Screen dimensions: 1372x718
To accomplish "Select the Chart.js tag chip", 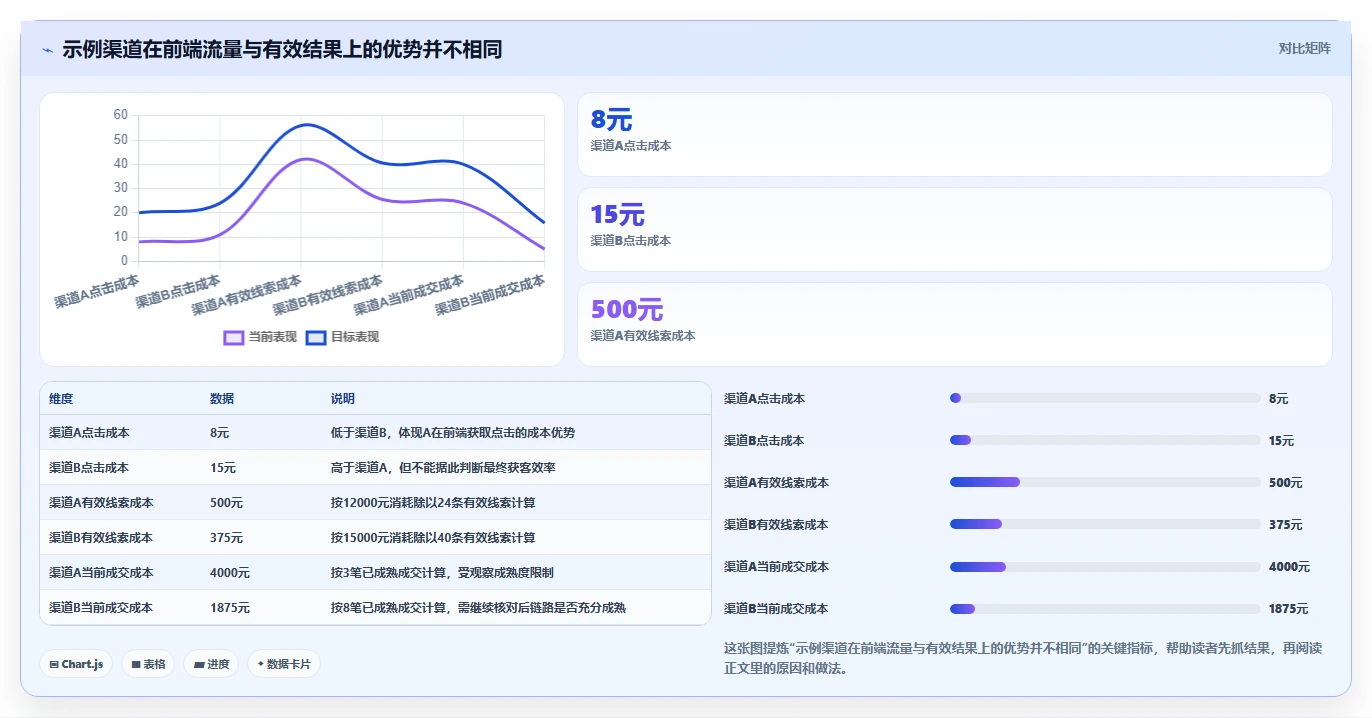I will 76,664.
